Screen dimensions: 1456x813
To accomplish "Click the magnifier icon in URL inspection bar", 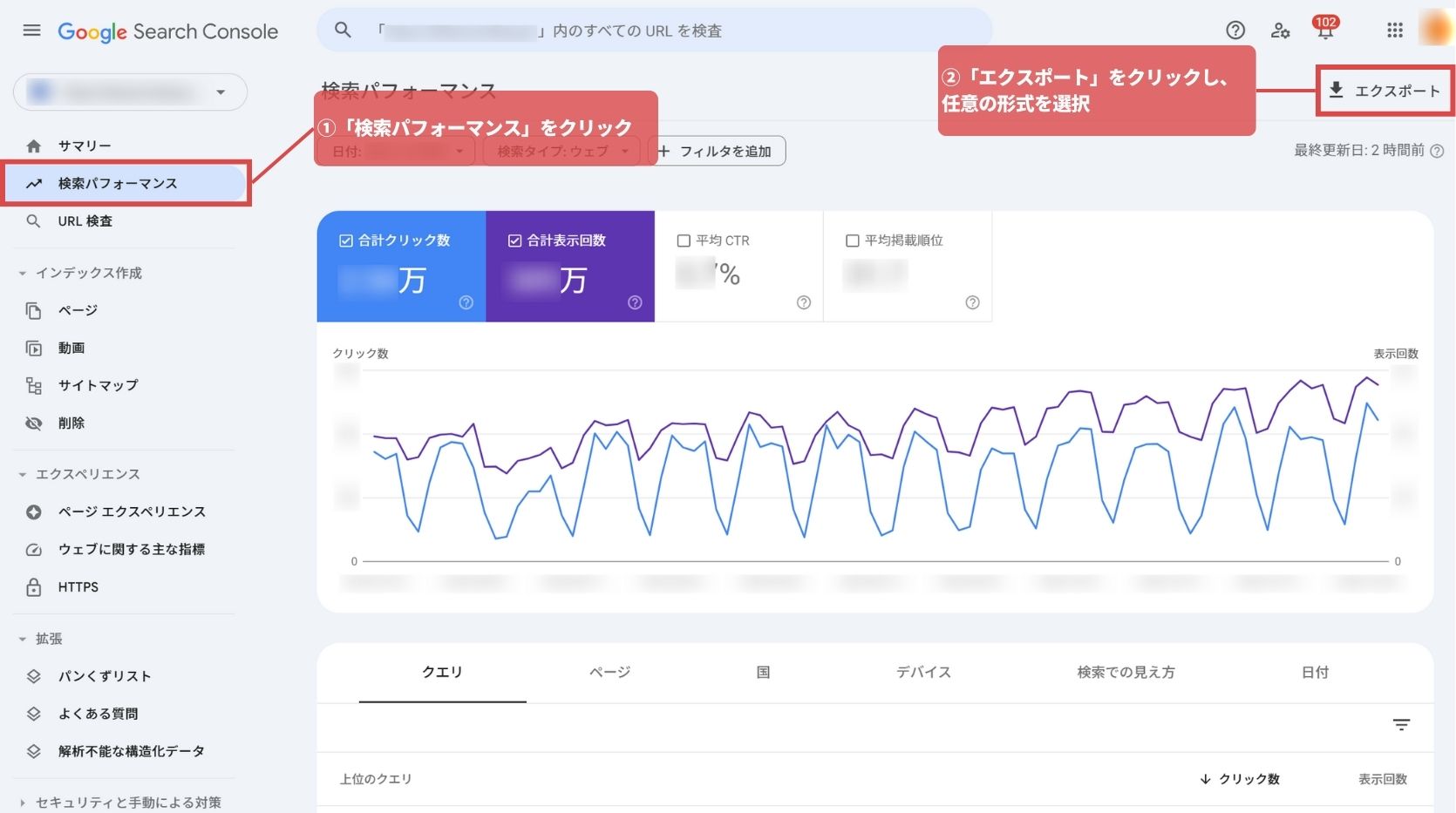I will point(344,30).
